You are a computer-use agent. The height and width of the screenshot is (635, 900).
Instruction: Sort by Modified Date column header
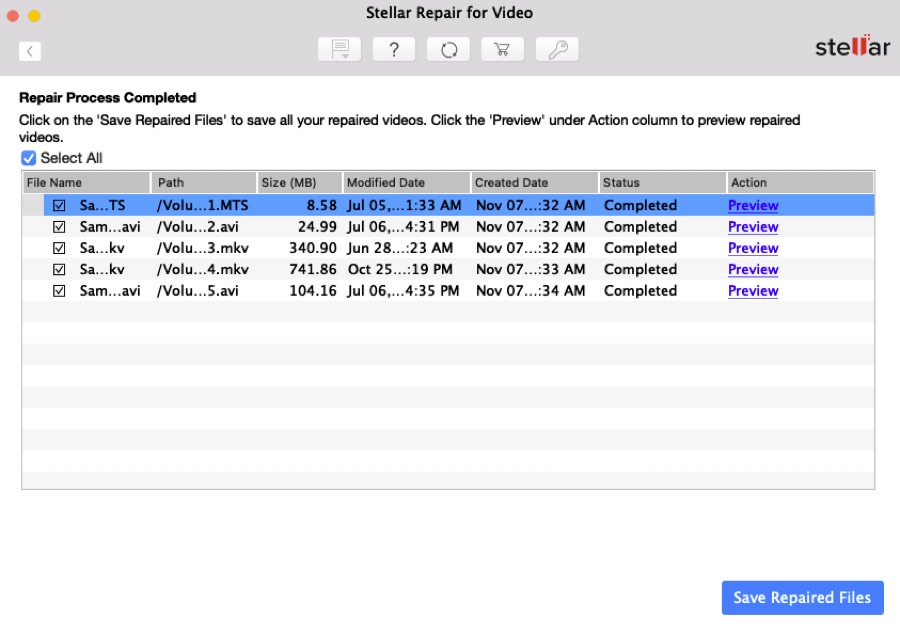(x=405, y=183)
